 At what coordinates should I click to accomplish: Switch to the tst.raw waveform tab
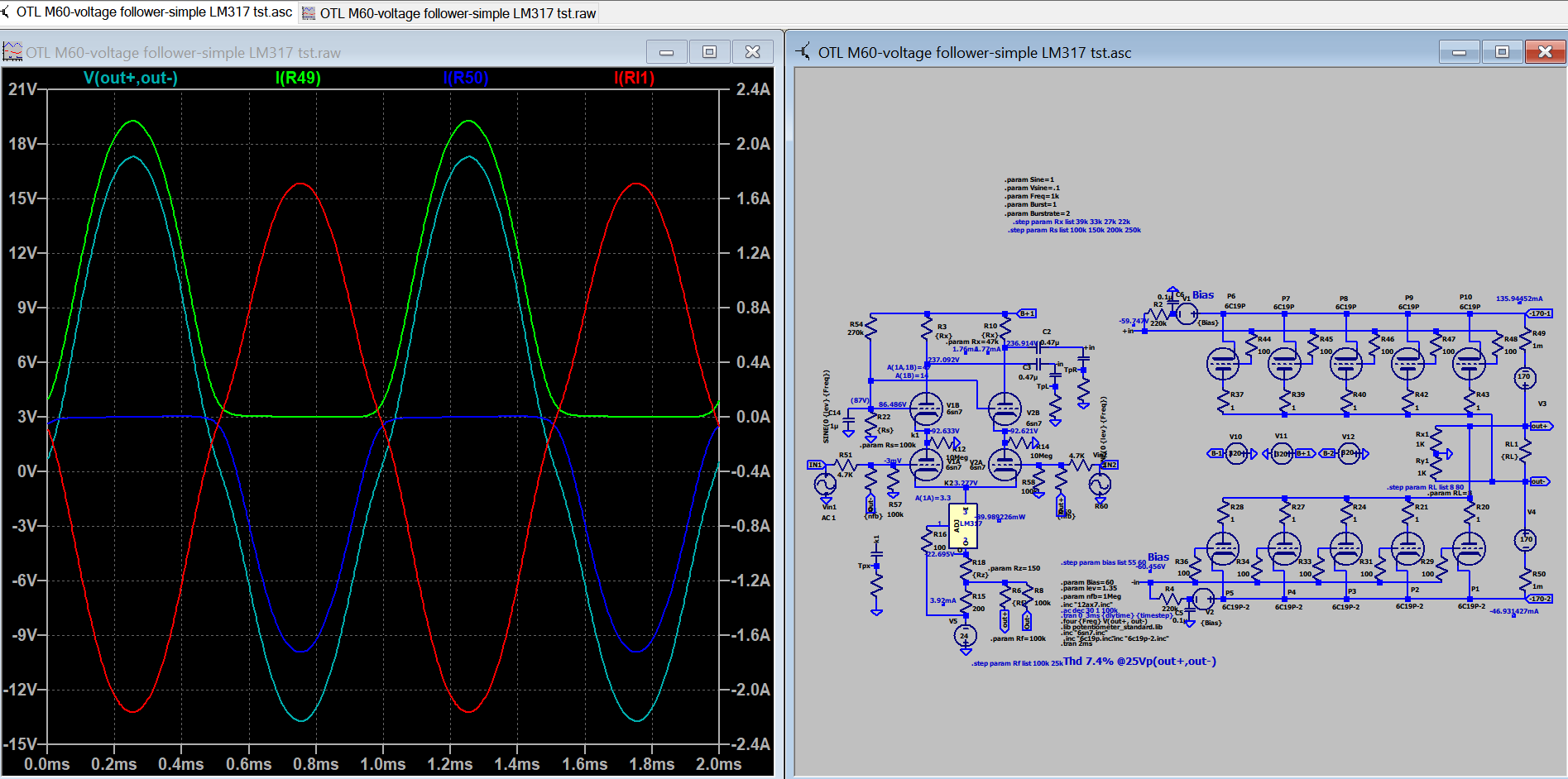point(448,12)
